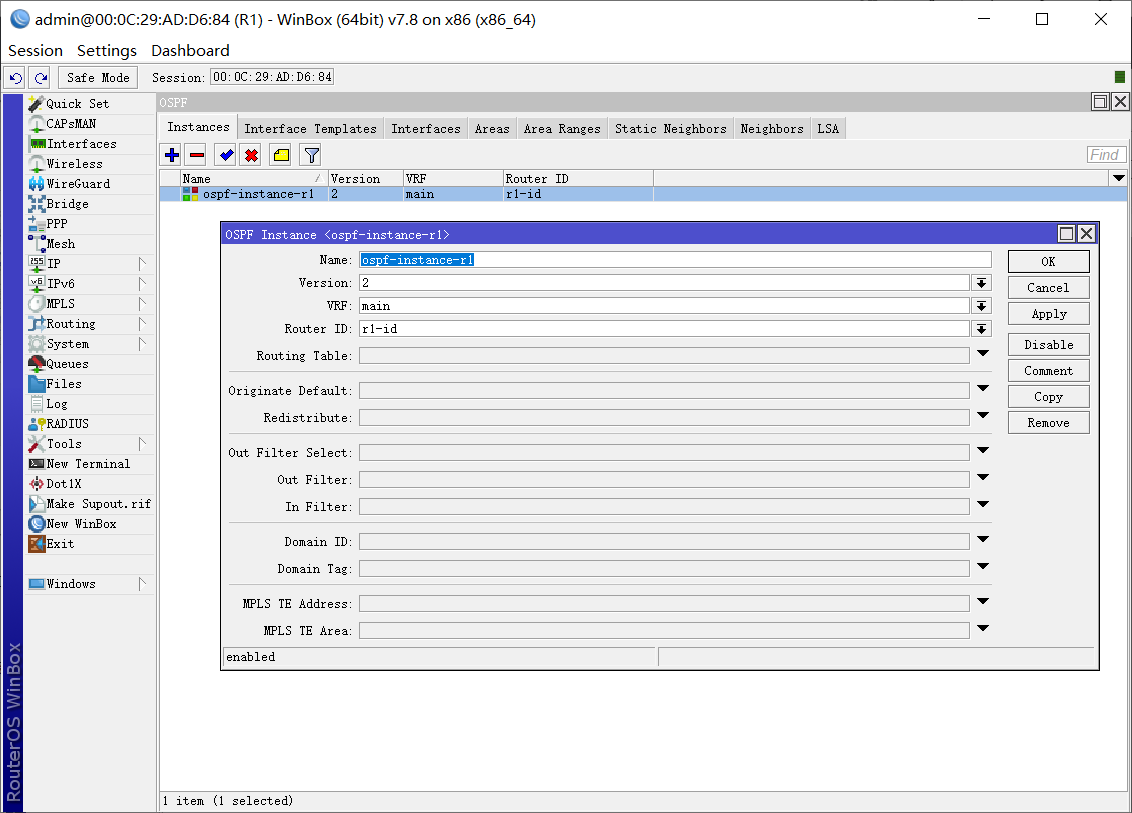The image size is (1132, 813).
Task: Open the Session menu
Action: point(35,51)
